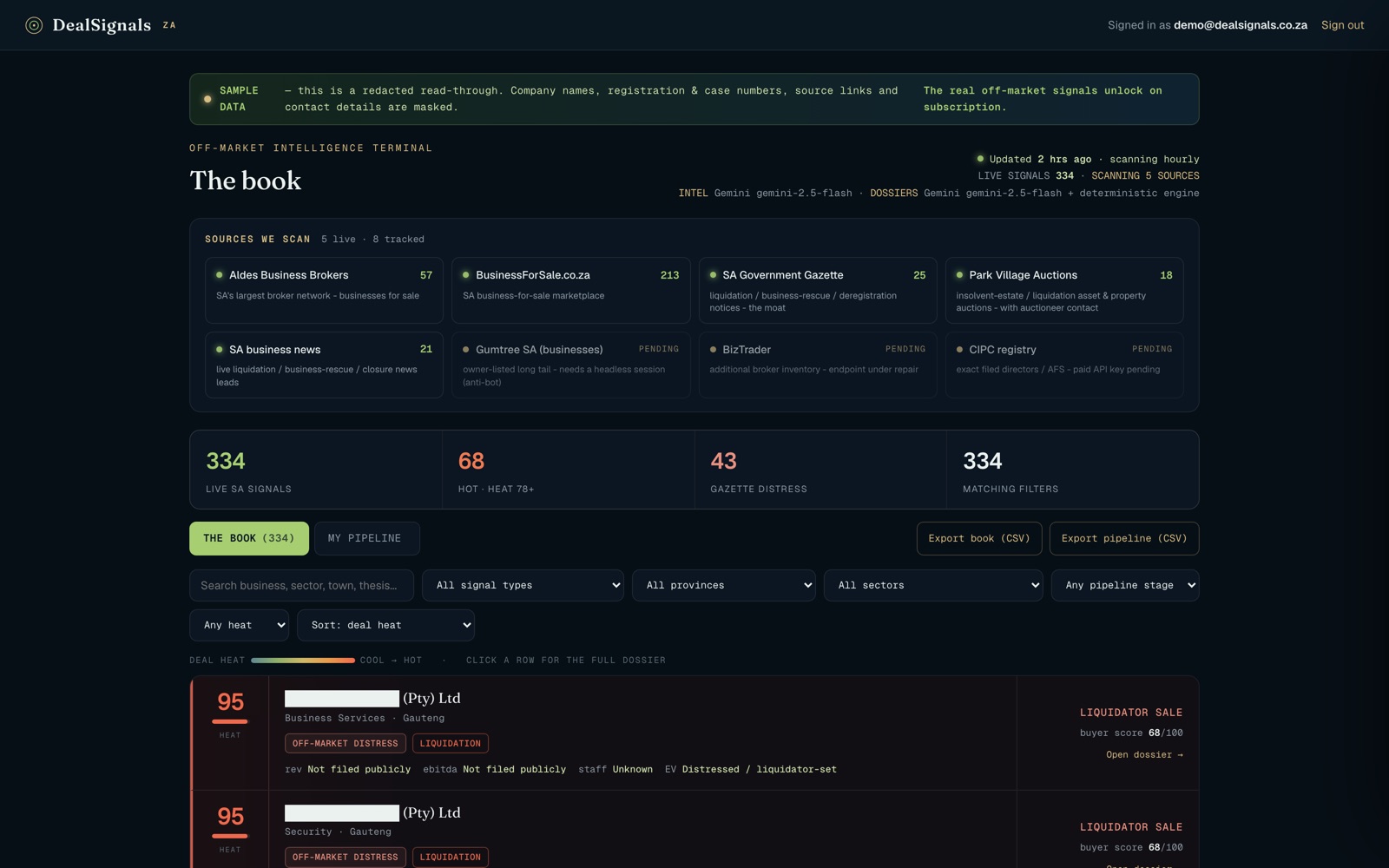1389x868 pixels.
Task: Click Open dossier link in Business Services row
Action: [x=1144, y=755]
